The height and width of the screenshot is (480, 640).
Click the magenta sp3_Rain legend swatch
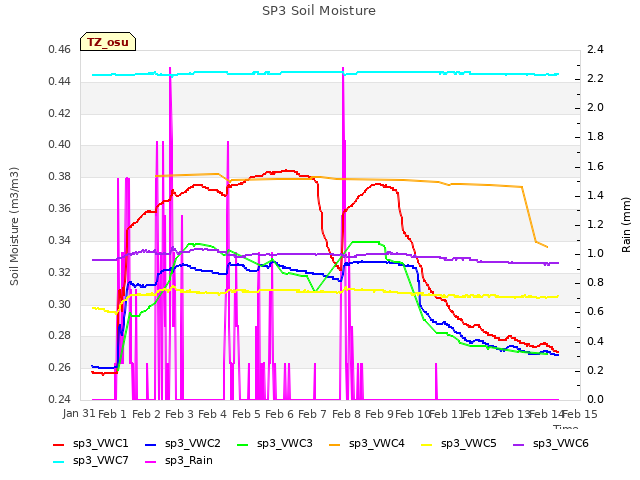tap(151, 462)
